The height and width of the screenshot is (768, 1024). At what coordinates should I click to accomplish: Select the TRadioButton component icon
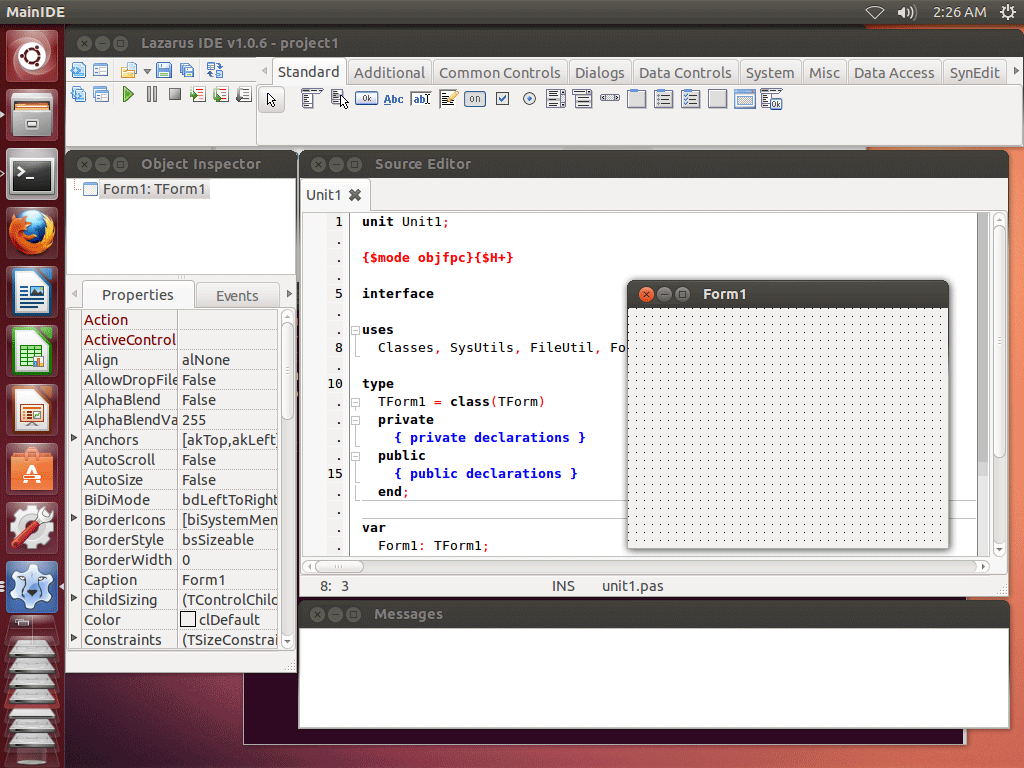pos(529,98)
